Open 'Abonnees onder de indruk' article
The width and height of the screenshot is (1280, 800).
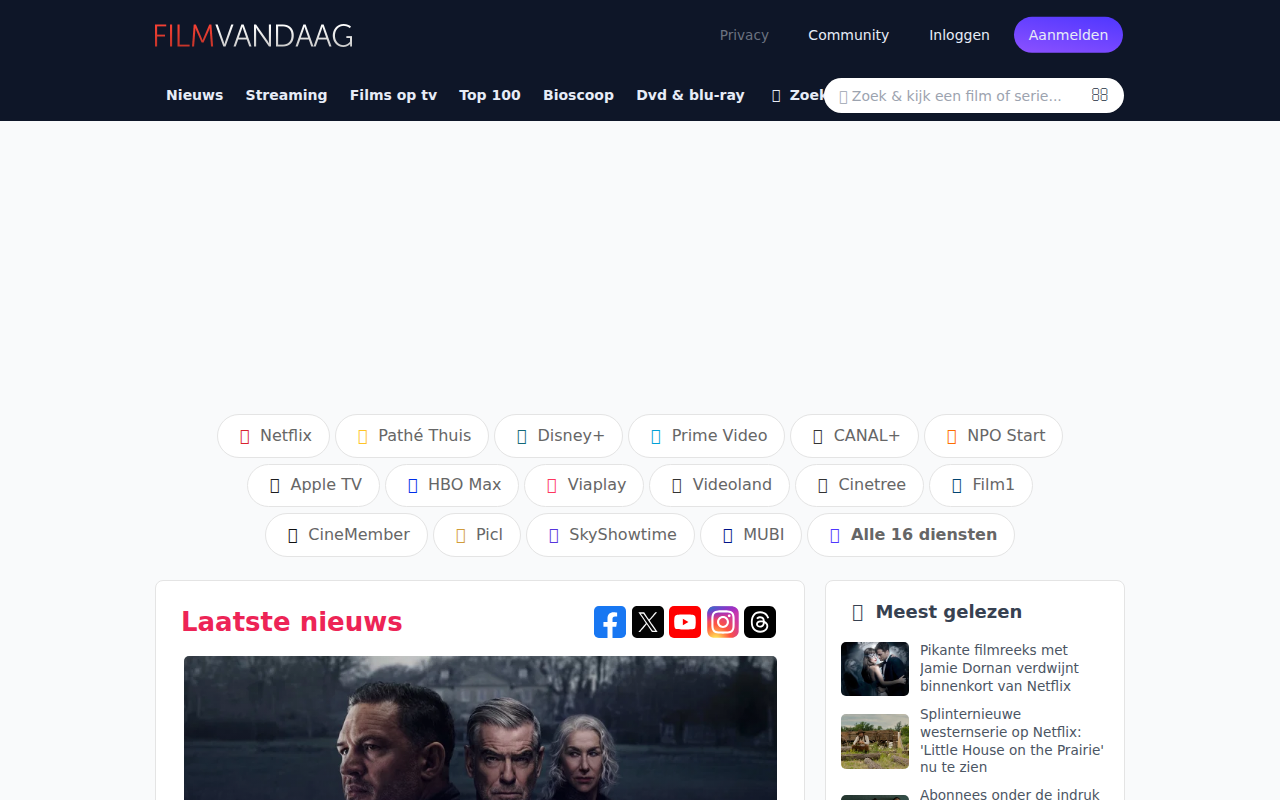coord(1010,794)
